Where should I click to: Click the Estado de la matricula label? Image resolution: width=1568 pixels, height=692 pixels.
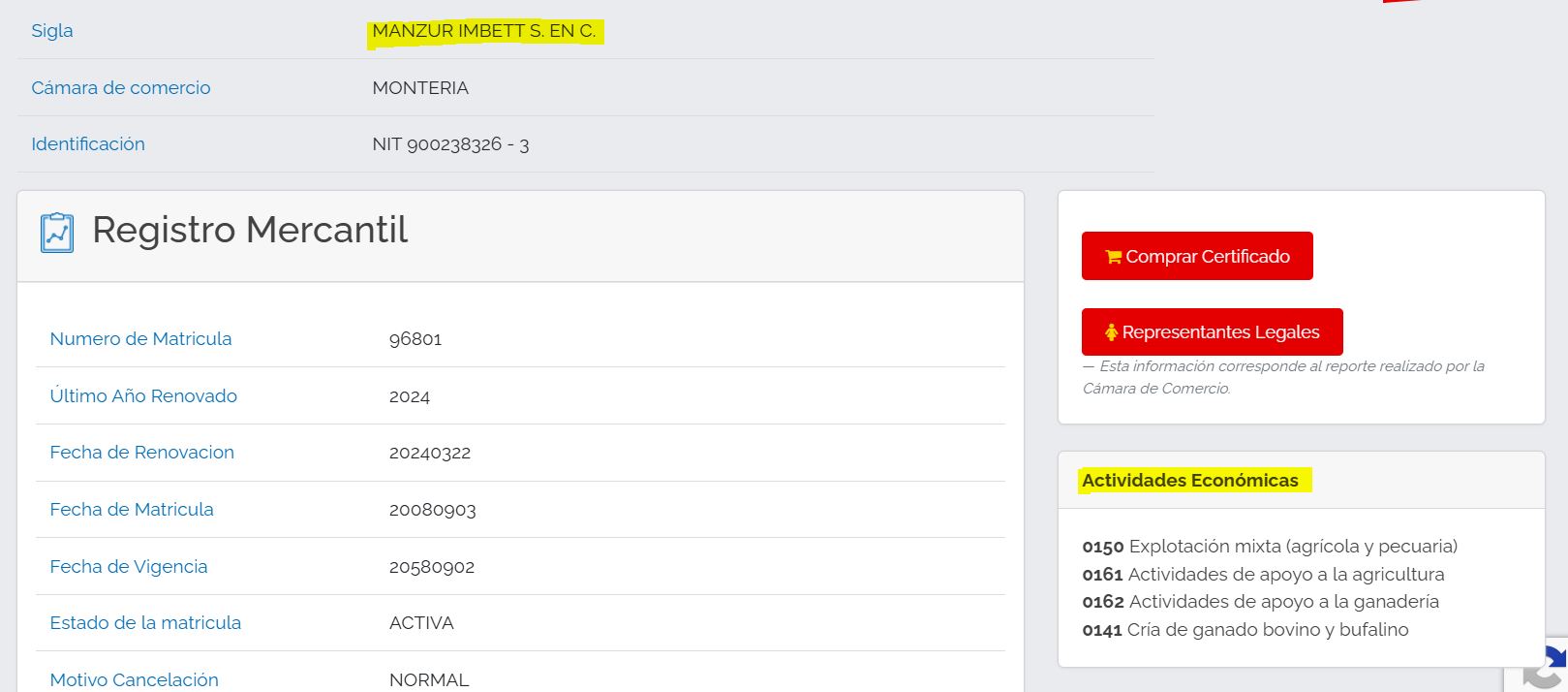[145, 623]
